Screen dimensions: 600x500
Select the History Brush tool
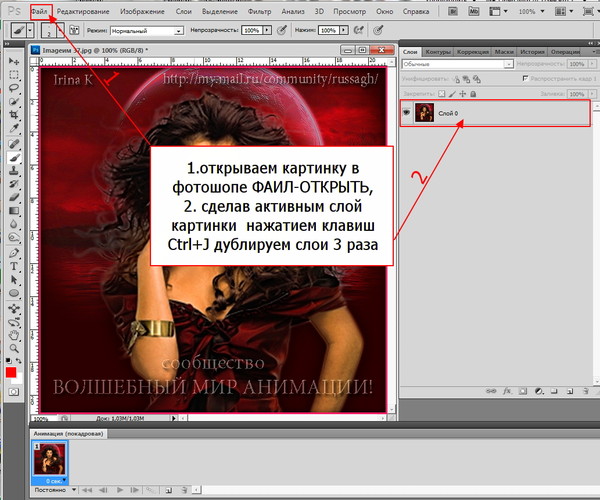tap(14, 184)
